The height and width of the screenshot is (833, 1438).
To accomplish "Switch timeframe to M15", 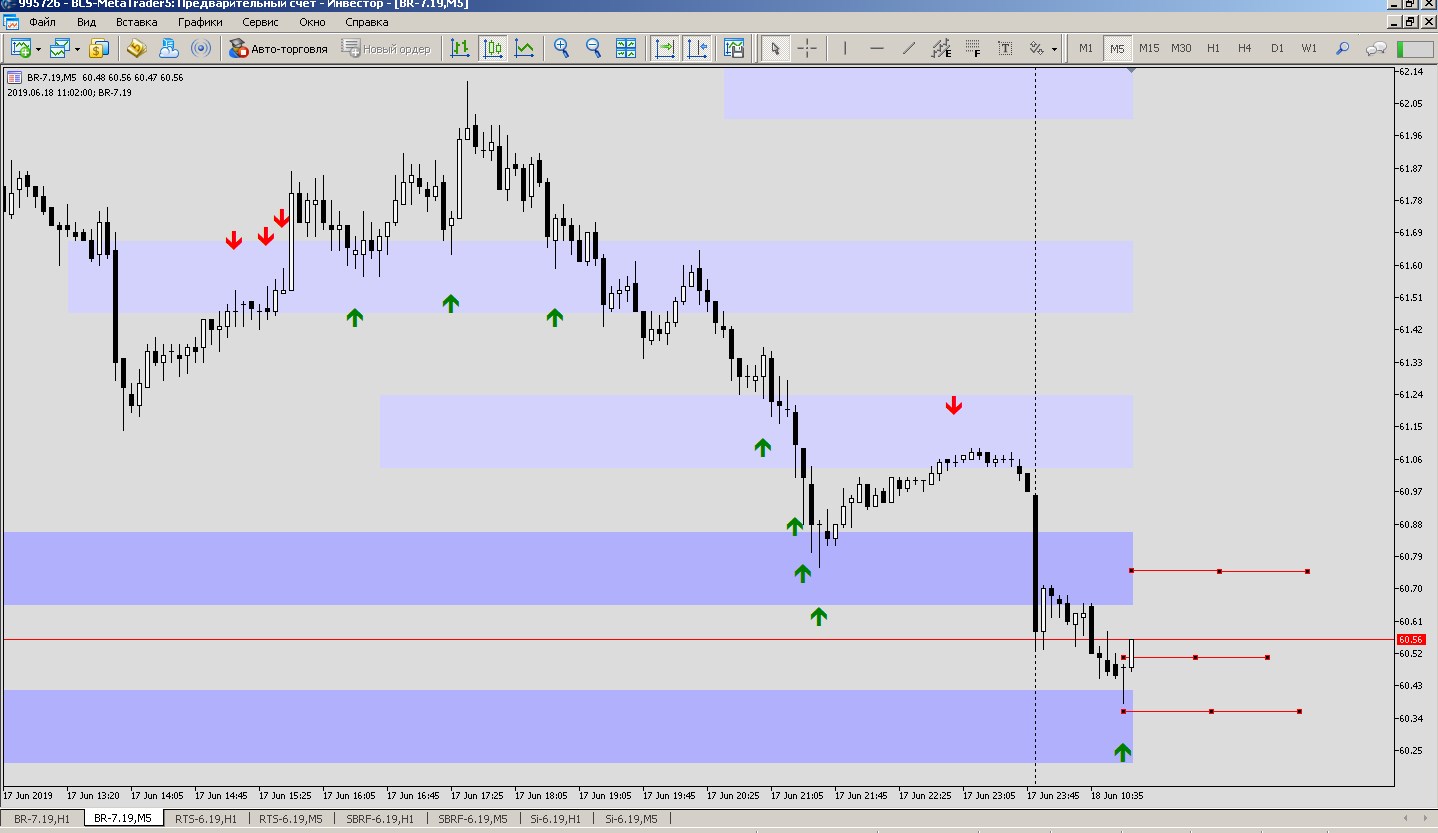I will pos(1149,48).
